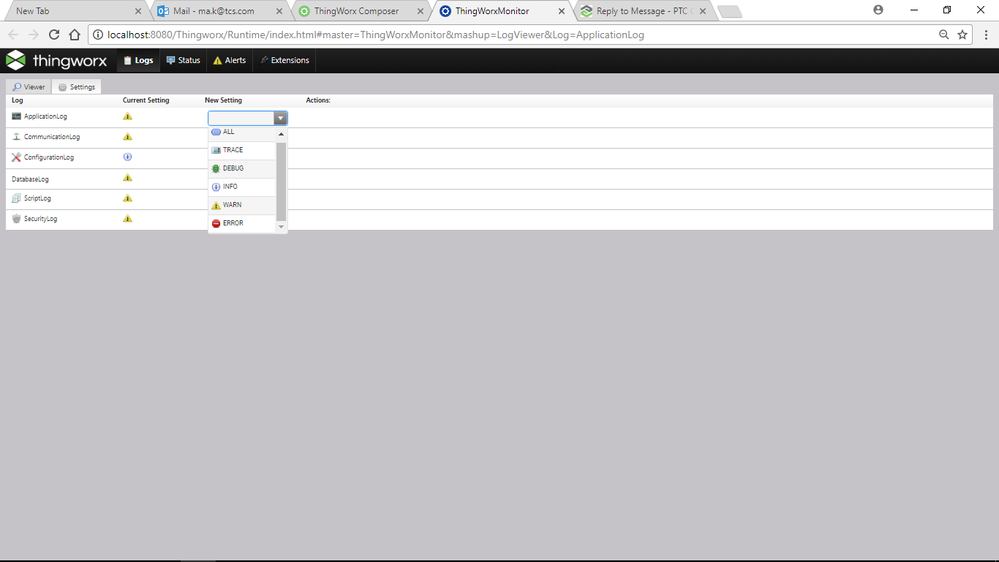Click dropdown list scroll up arrow
999x562 pixels.
point(281,134)
